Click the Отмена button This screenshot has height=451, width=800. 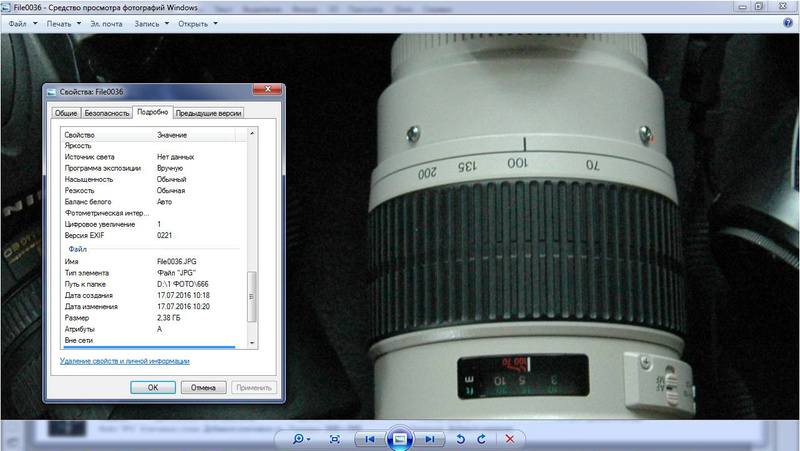click(x=203, y=387)
